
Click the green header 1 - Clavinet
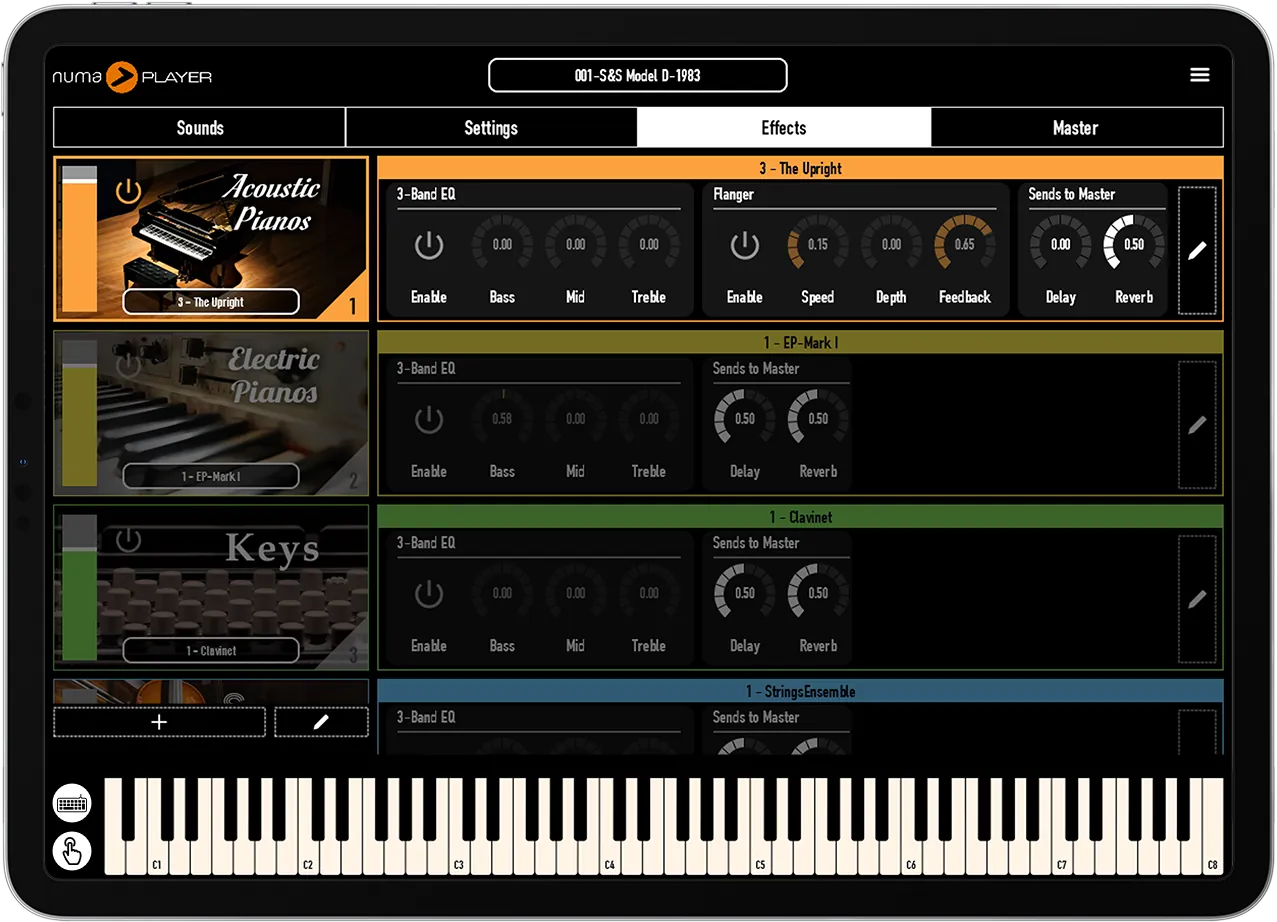pos(800,517)
